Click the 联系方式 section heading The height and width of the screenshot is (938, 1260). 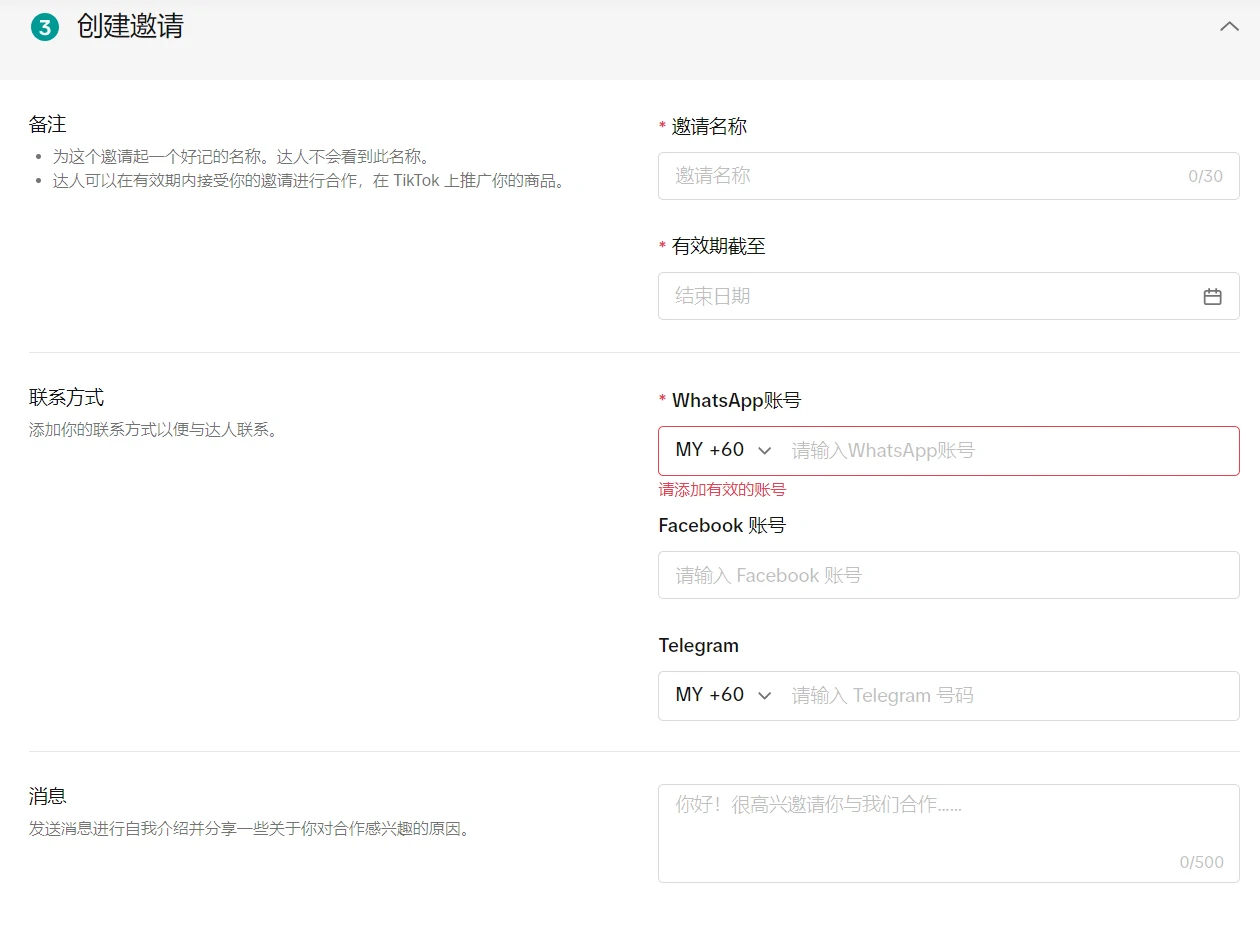(66, 398)
